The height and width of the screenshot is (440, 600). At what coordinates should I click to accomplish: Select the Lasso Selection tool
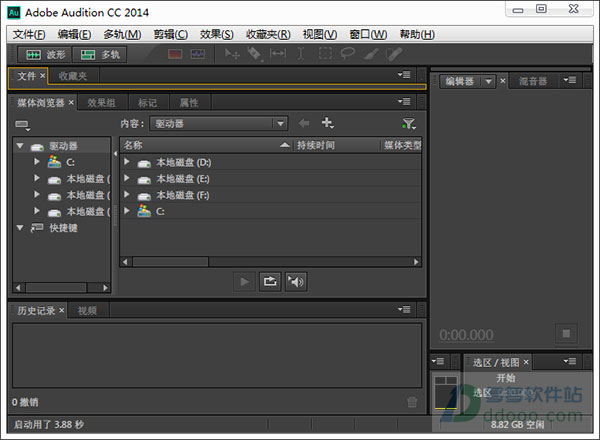[347, 54]
